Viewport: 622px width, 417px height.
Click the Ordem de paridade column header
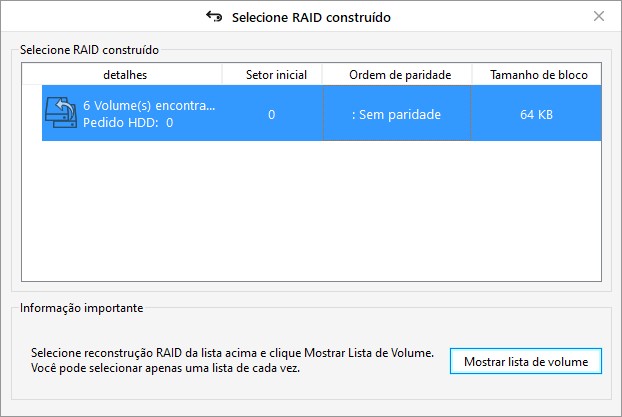pos(400,75)
